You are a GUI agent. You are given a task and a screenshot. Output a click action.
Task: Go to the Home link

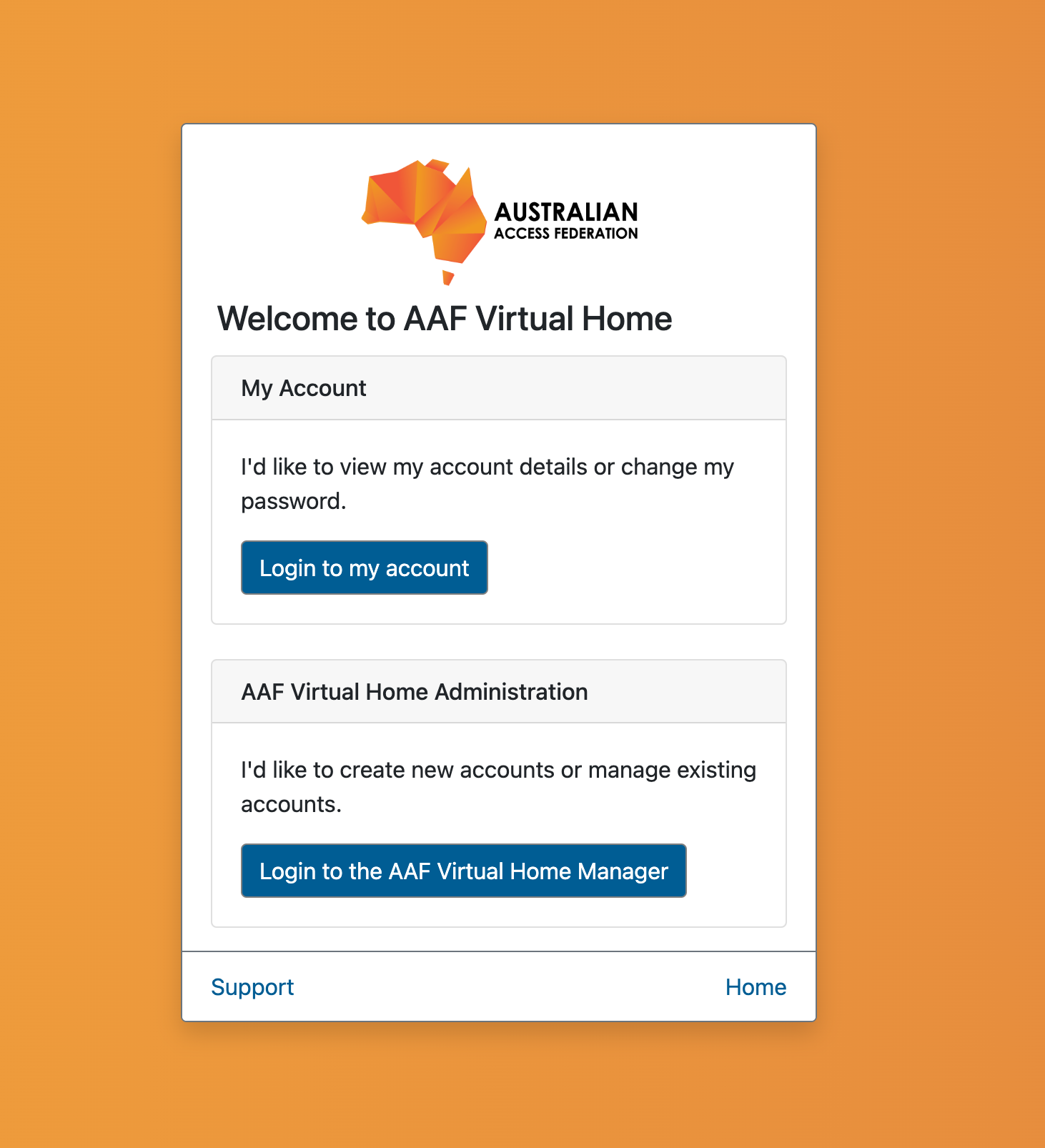(756, 986)
